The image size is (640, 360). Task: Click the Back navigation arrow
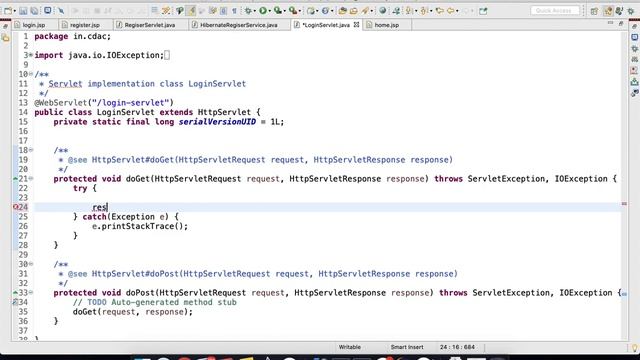pyautogui.click(x=451, y=11)
